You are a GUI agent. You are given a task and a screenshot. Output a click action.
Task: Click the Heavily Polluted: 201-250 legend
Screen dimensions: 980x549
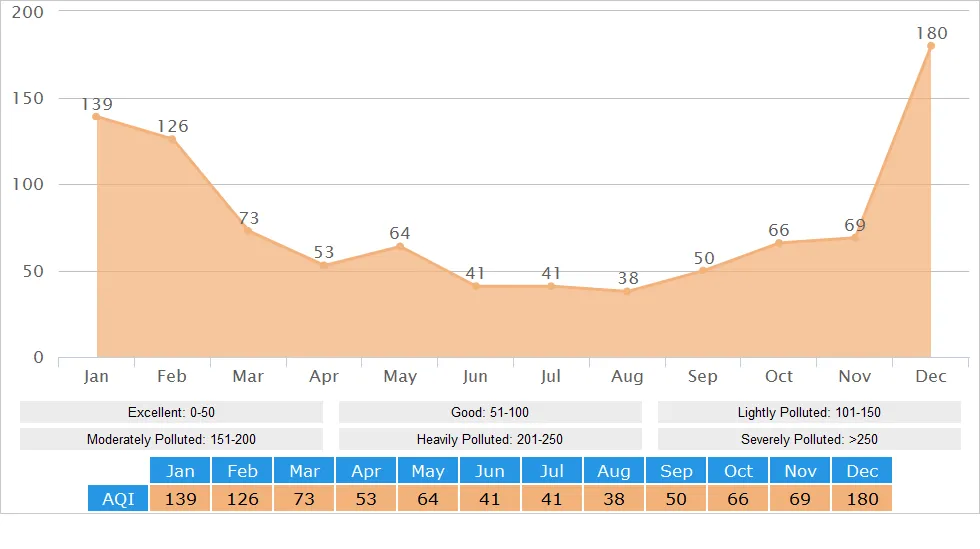tap(490, 439)
